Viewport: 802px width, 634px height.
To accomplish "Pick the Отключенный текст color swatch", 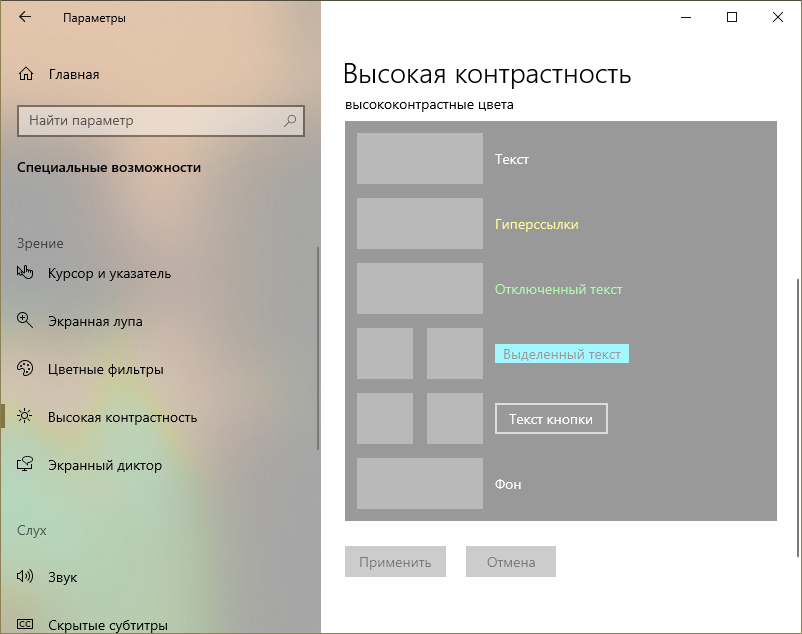I will click(419, 289).
